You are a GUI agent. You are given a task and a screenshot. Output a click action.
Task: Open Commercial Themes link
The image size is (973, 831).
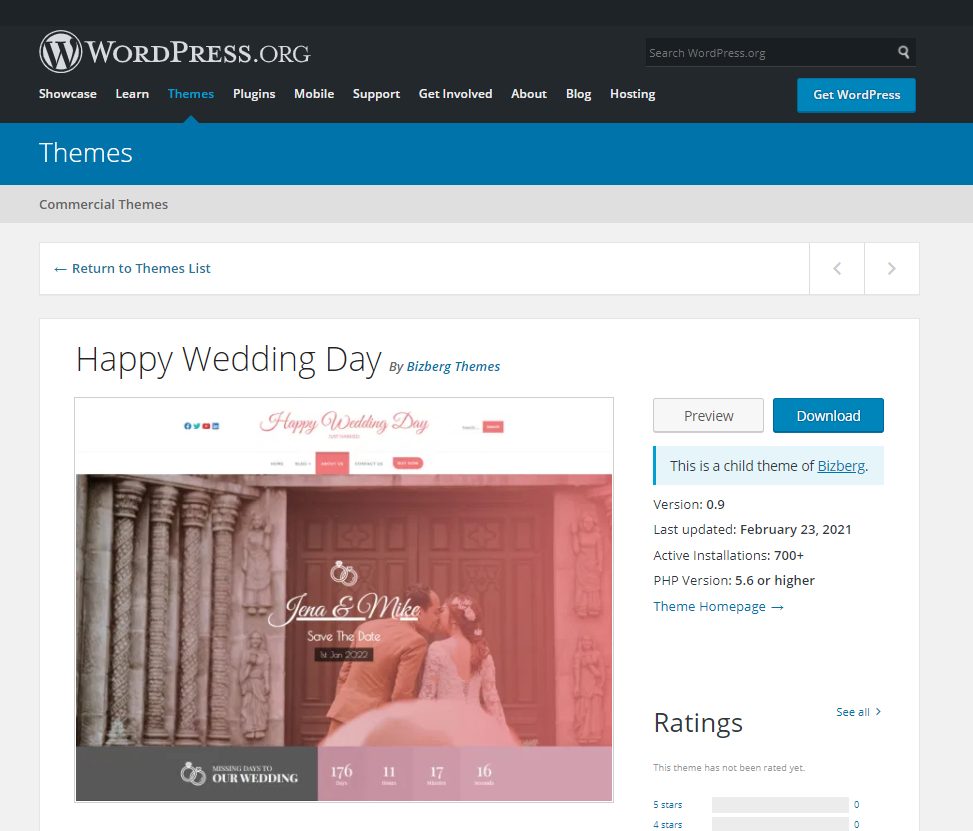point(104,204)
